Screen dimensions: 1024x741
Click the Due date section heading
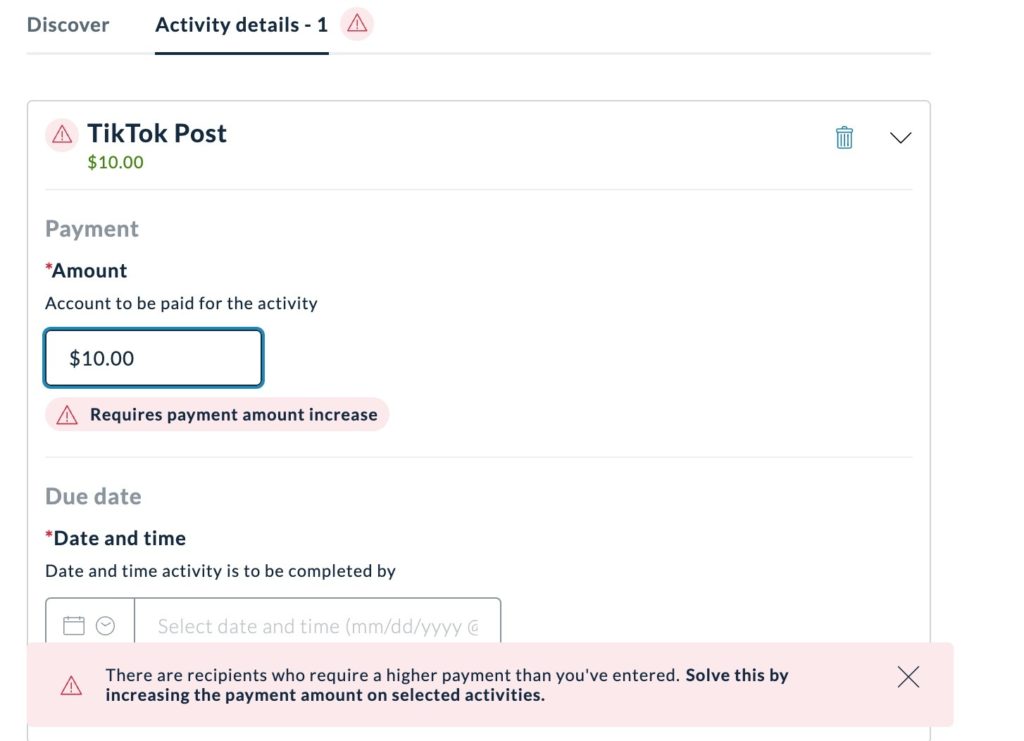(93, 496)
